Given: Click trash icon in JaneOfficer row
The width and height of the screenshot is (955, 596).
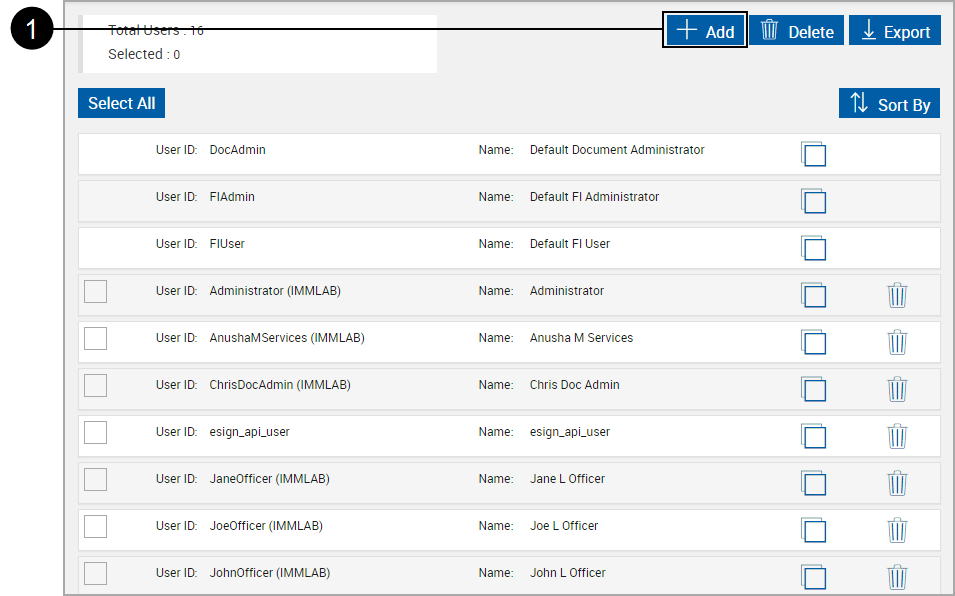Looking at the screenshot, I should click(x=897, y=483).
